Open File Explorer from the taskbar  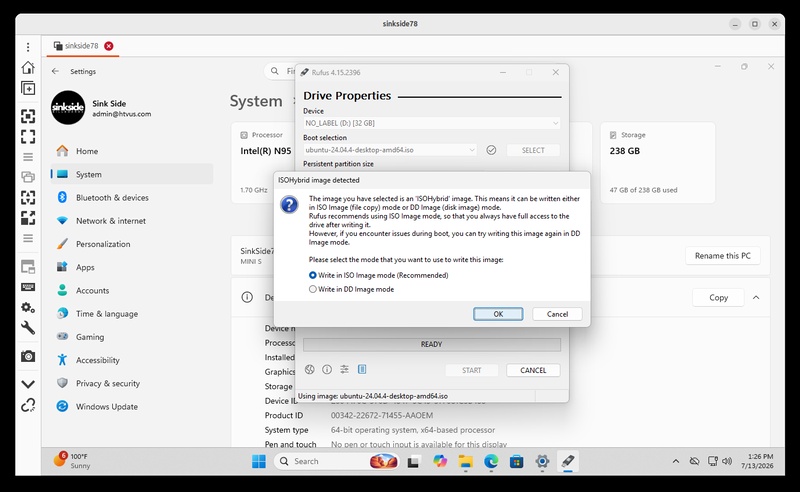465,461
